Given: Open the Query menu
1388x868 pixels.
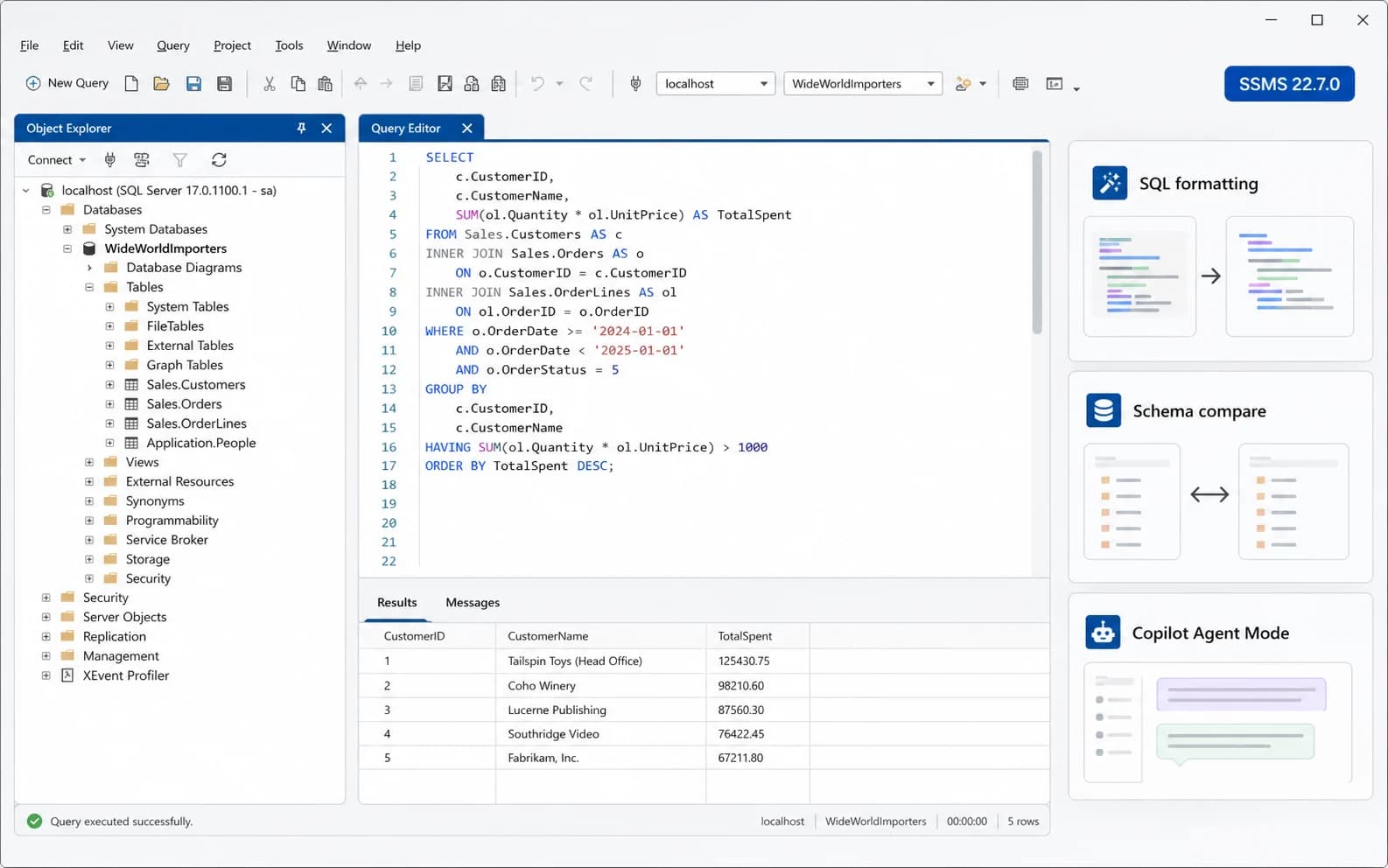Looking at the screenshot, I should point(173,45).
